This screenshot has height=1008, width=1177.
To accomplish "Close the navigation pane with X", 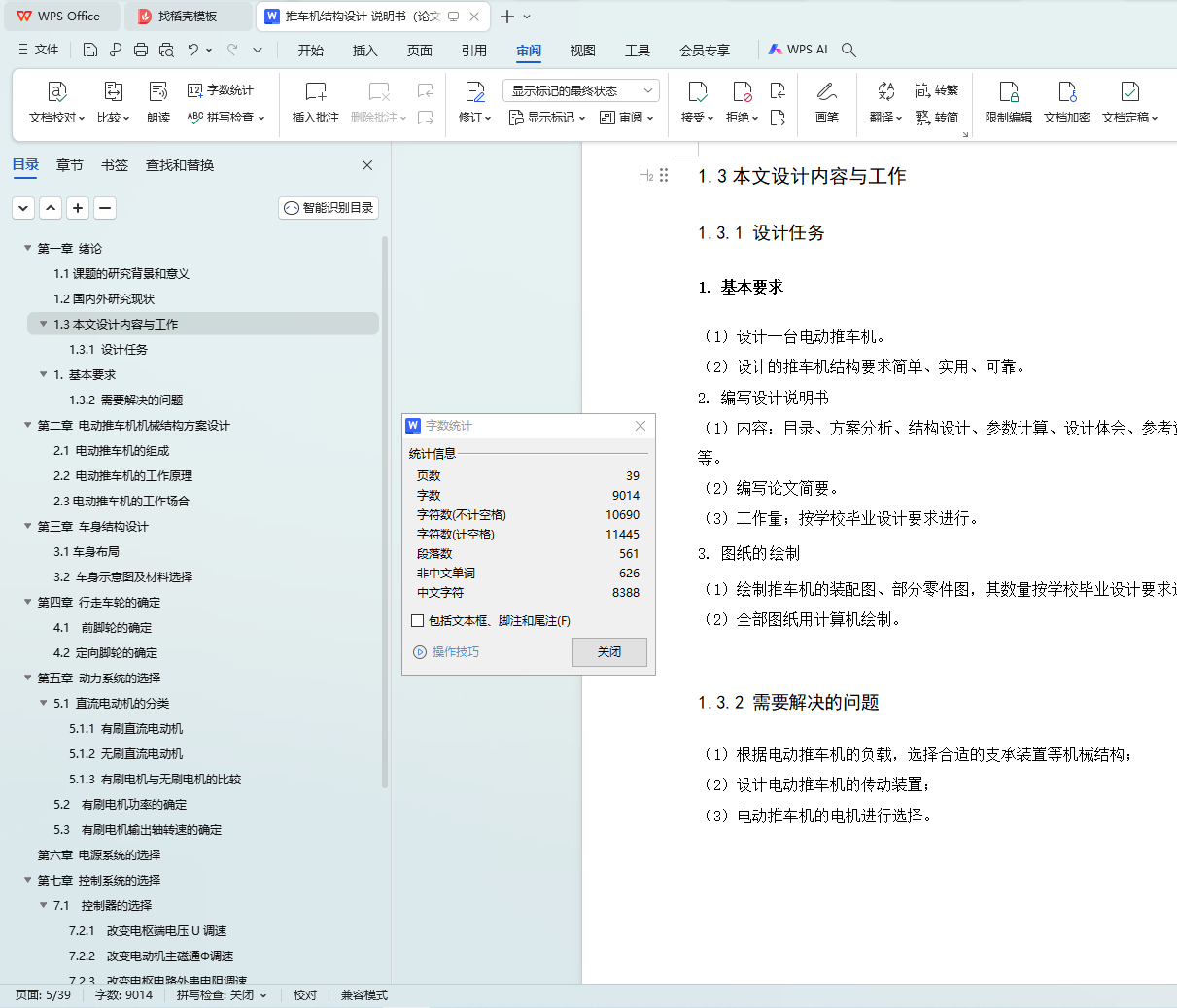I will pyautogui.click(x=367, y=165).
